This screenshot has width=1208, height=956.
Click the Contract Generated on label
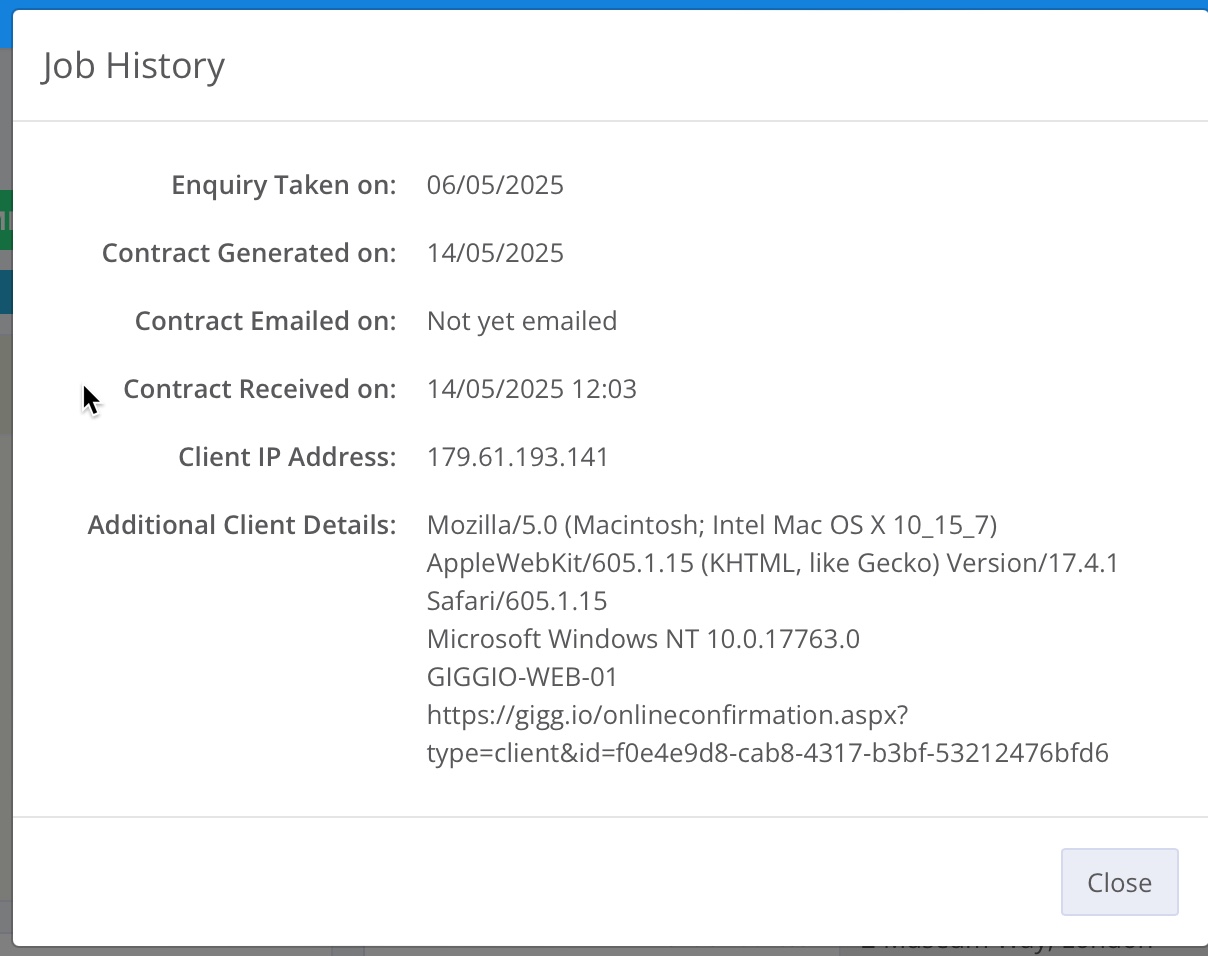249,253
